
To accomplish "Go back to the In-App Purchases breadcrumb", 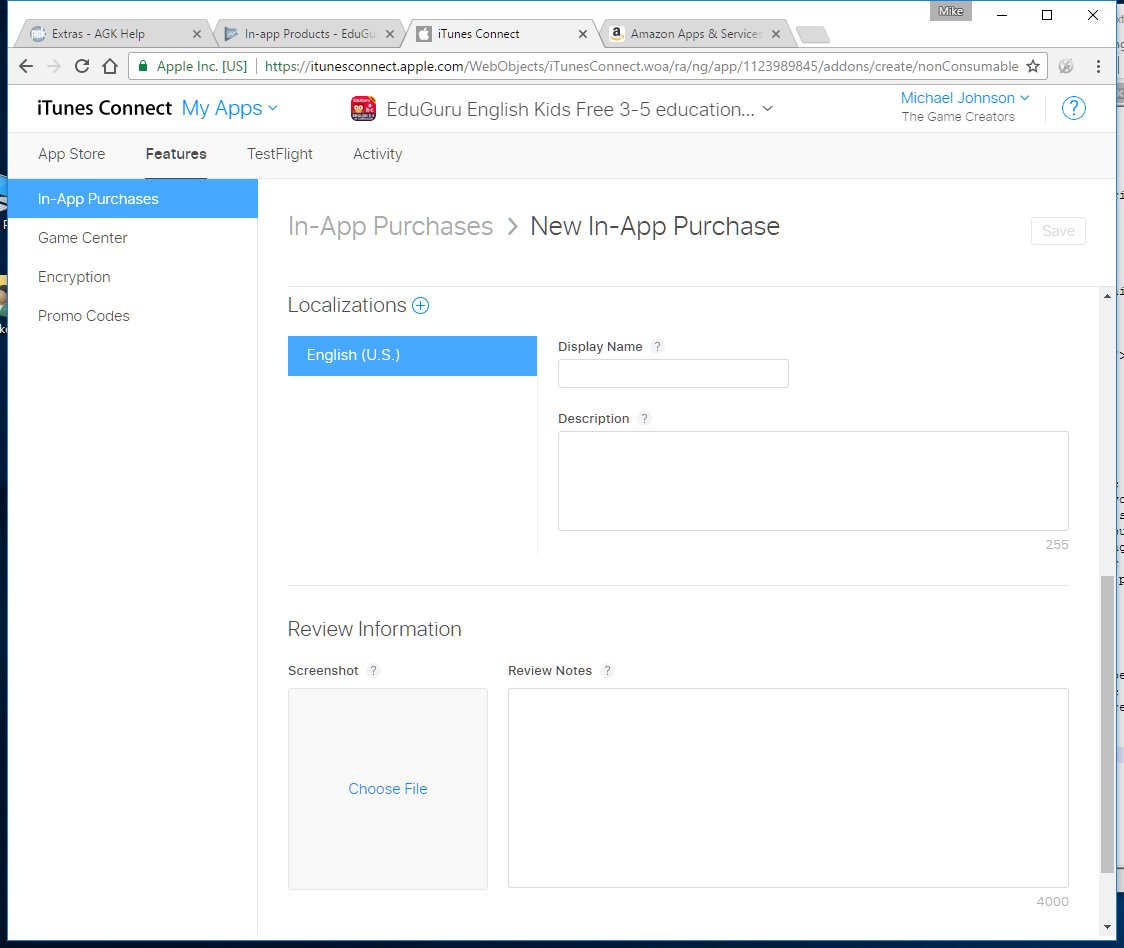I will pos(391,227).
